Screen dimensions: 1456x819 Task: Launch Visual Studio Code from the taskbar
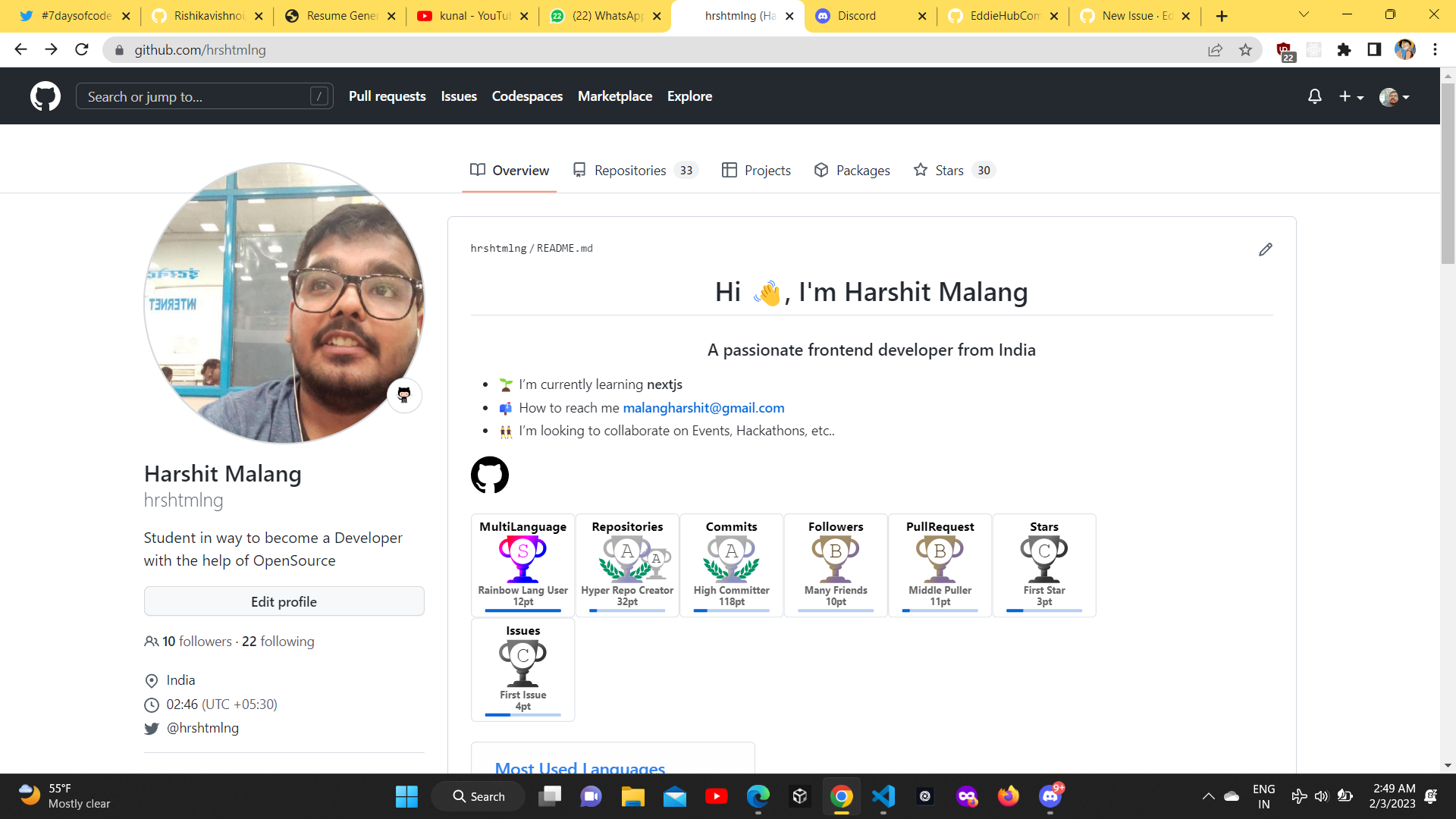tap(883, 796)
